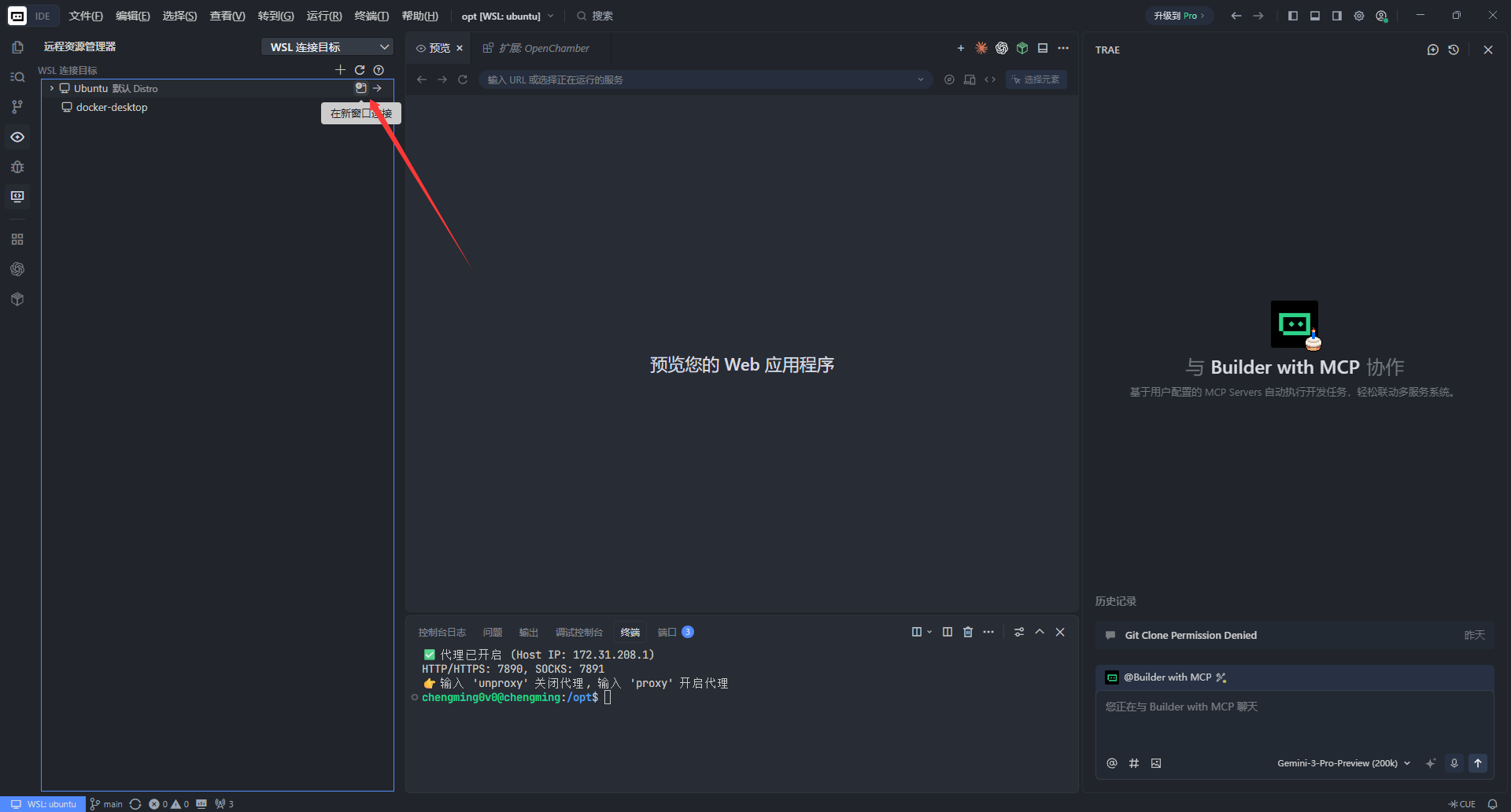Viewport: 1511px width, 812px height.
Task: Open the URL dropdown arrow in preview bar
Action: tap(921, 79)
